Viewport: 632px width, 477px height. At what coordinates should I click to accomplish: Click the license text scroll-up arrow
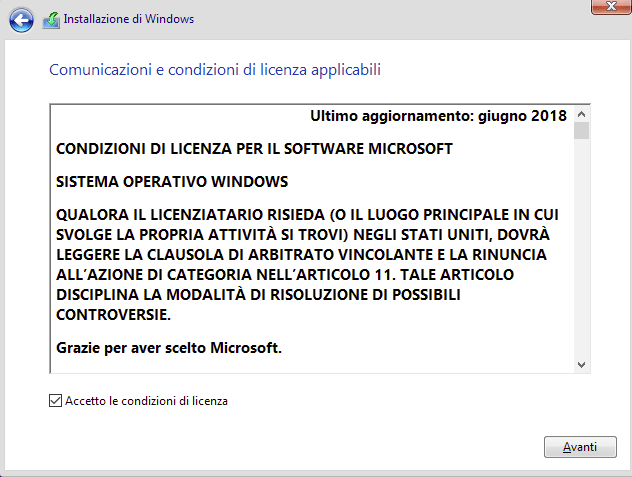[581, 115]
